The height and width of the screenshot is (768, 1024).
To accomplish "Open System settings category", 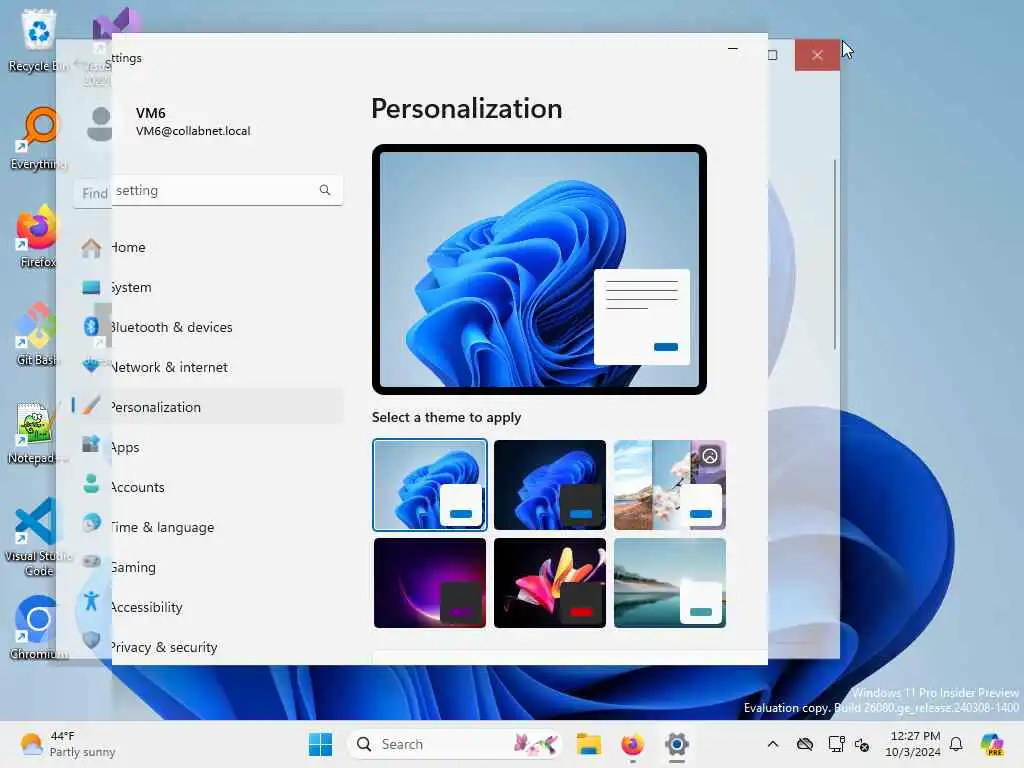I will tap(208, 287).
